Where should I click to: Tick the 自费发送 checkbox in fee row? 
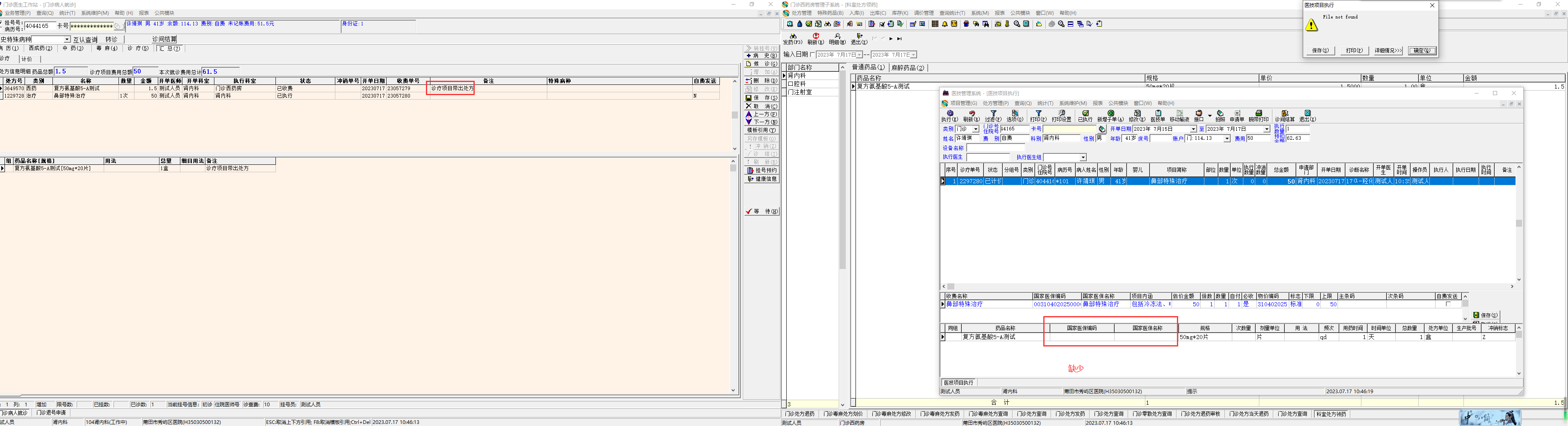pos(1448,304)
